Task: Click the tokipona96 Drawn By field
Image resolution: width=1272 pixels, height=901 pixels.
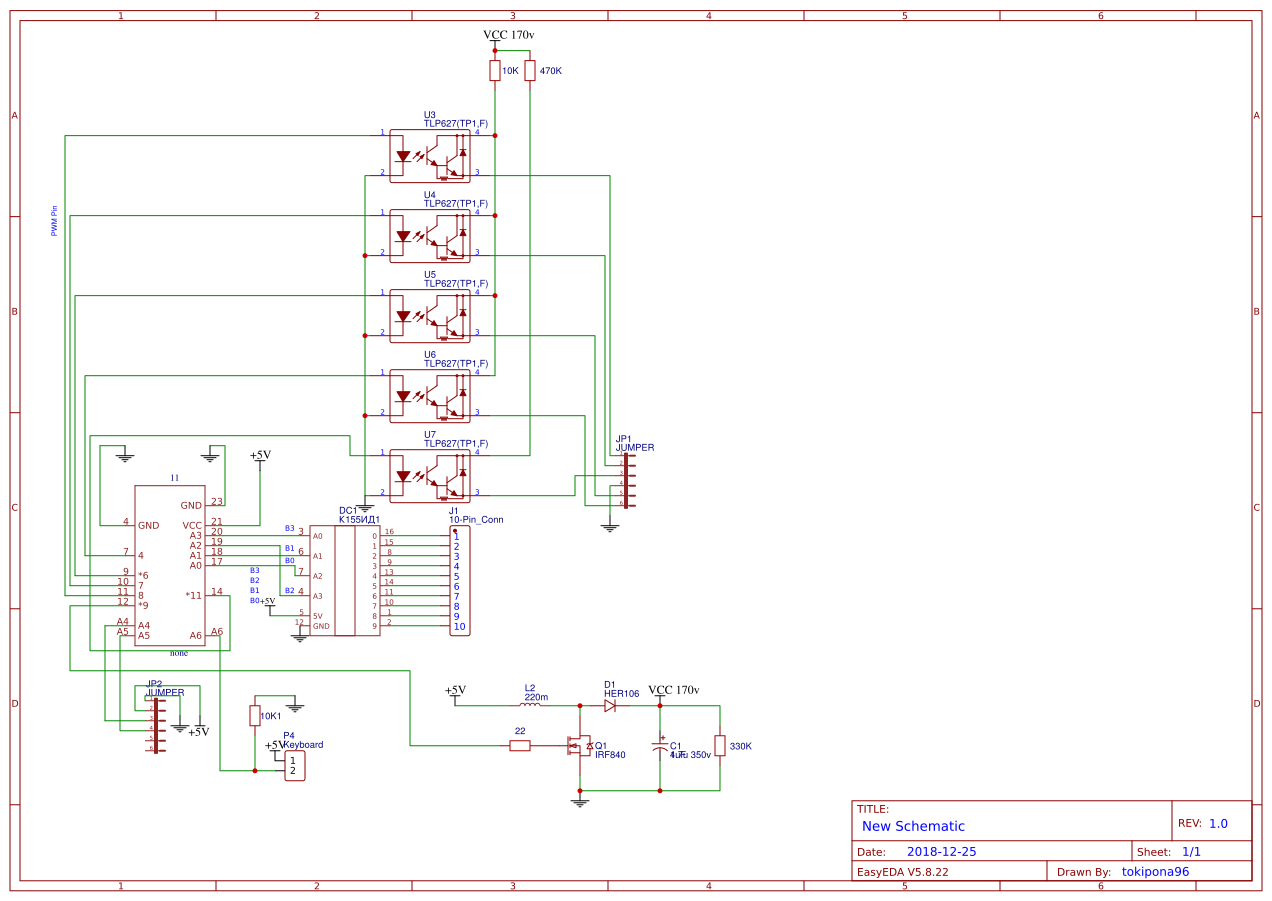Action: (1155, 871)
